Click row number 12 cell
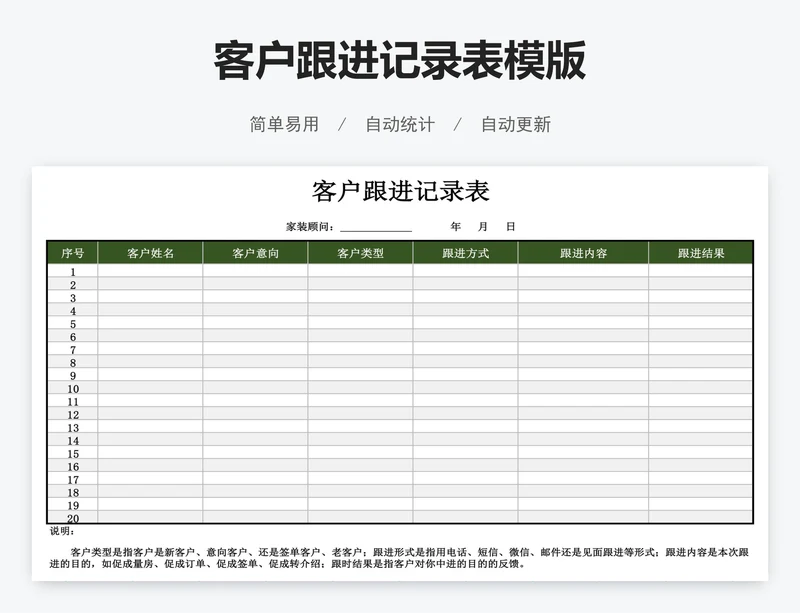The height and width of the screenshot is (613, 800). coord(72,414)
